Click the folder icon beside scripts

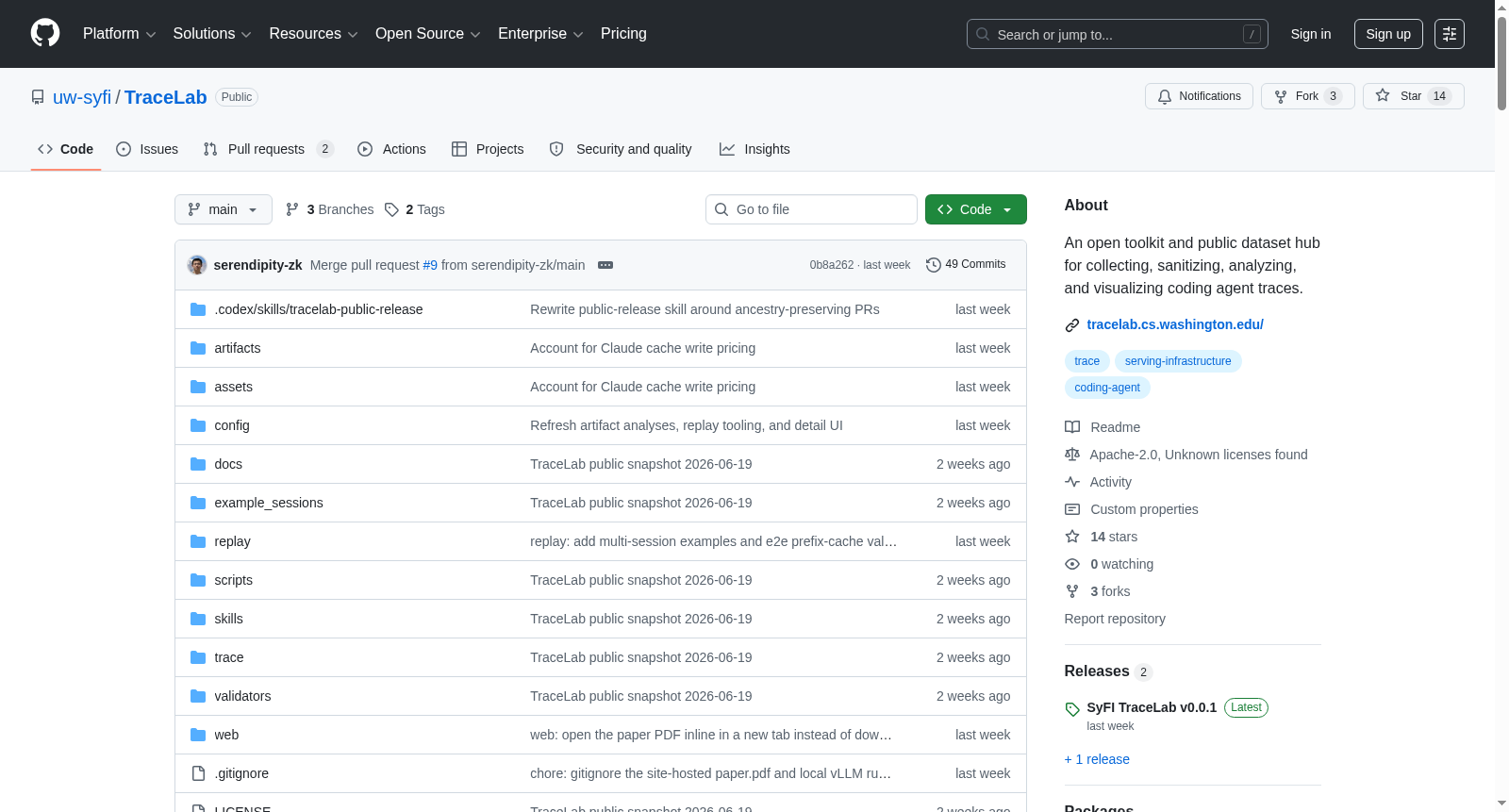198,580
